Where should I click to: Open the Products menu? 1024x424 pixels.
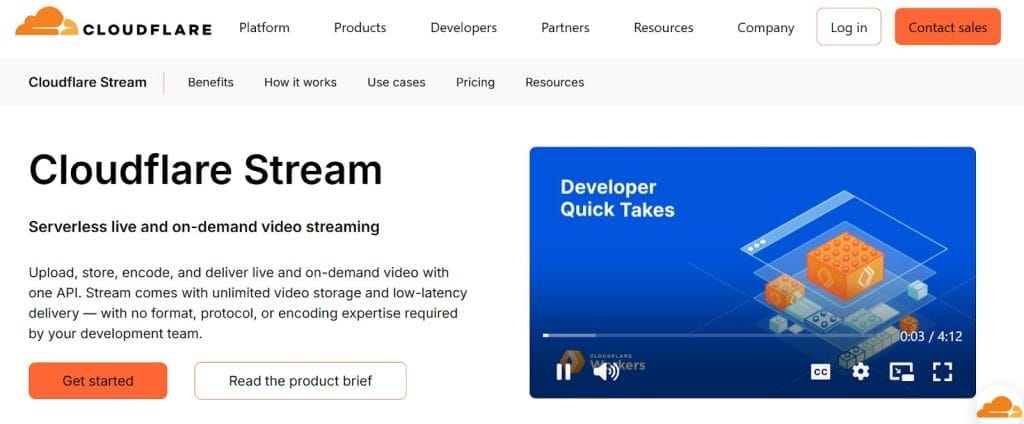(360, 27)
